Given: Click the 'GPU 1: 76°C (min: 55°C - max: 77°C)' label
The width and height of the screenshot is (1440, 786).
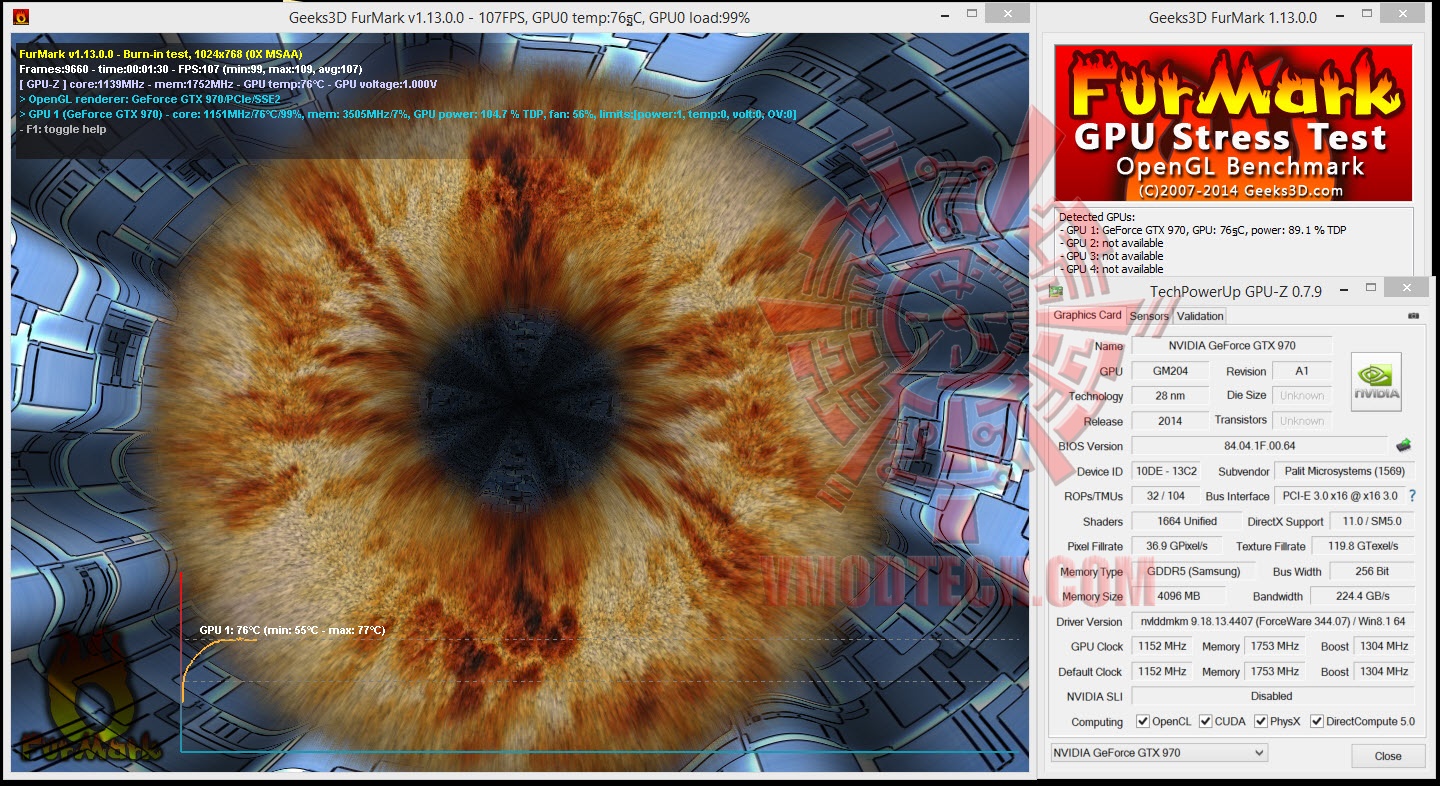Looking at the screenshot, I should pos(292,630).
